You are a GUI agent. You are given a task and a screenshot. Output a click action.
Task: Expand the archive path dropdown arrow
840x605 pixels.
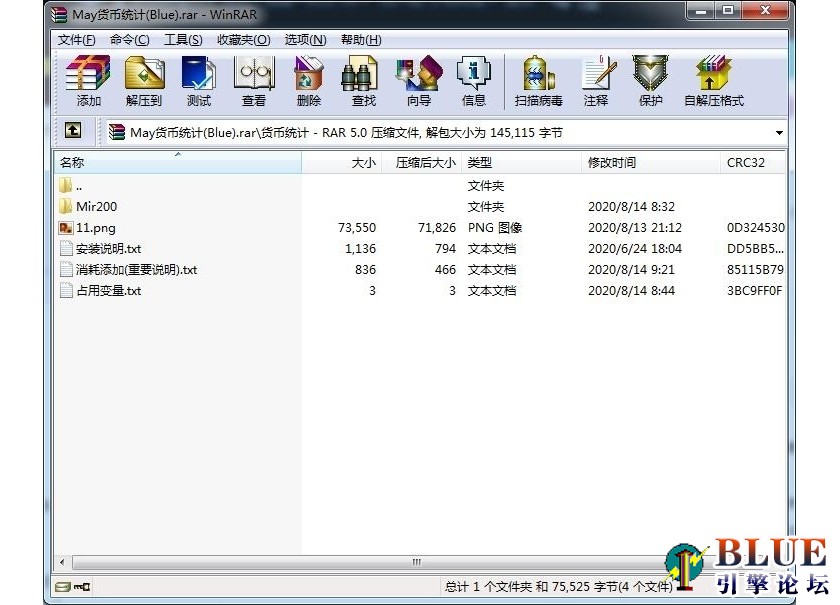pyautogui.click(x=778, y=132)
